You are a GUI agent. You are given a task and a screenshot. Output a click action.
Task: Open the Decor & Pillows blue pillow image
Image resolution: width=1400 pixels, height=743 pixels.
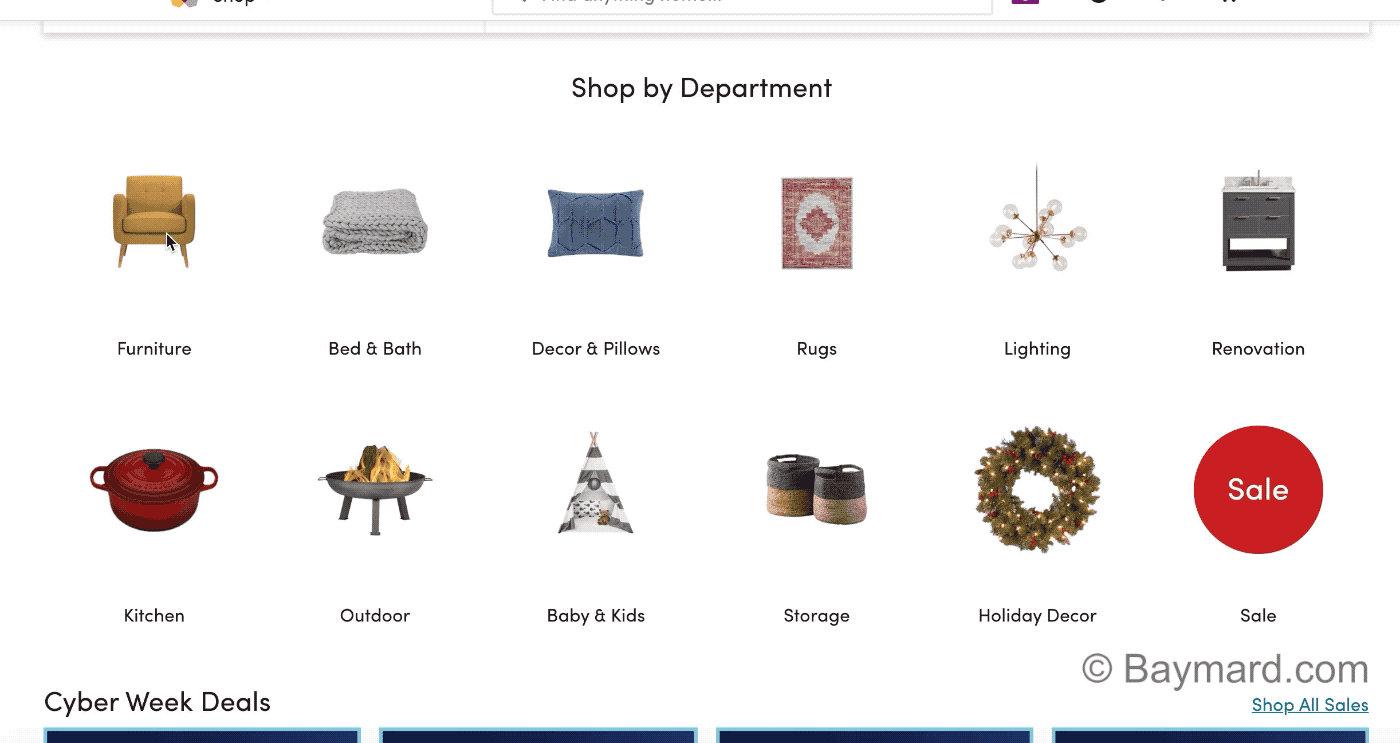tap(596, 222)
